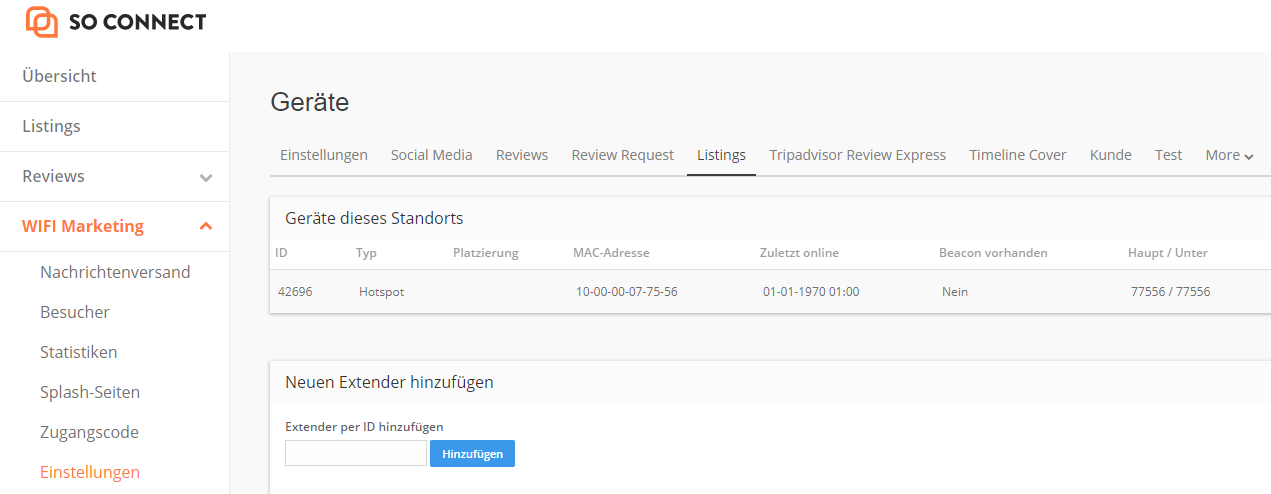Open the Tripadvisor Review Express tab

pyautogui.click(x=858, y=155)
